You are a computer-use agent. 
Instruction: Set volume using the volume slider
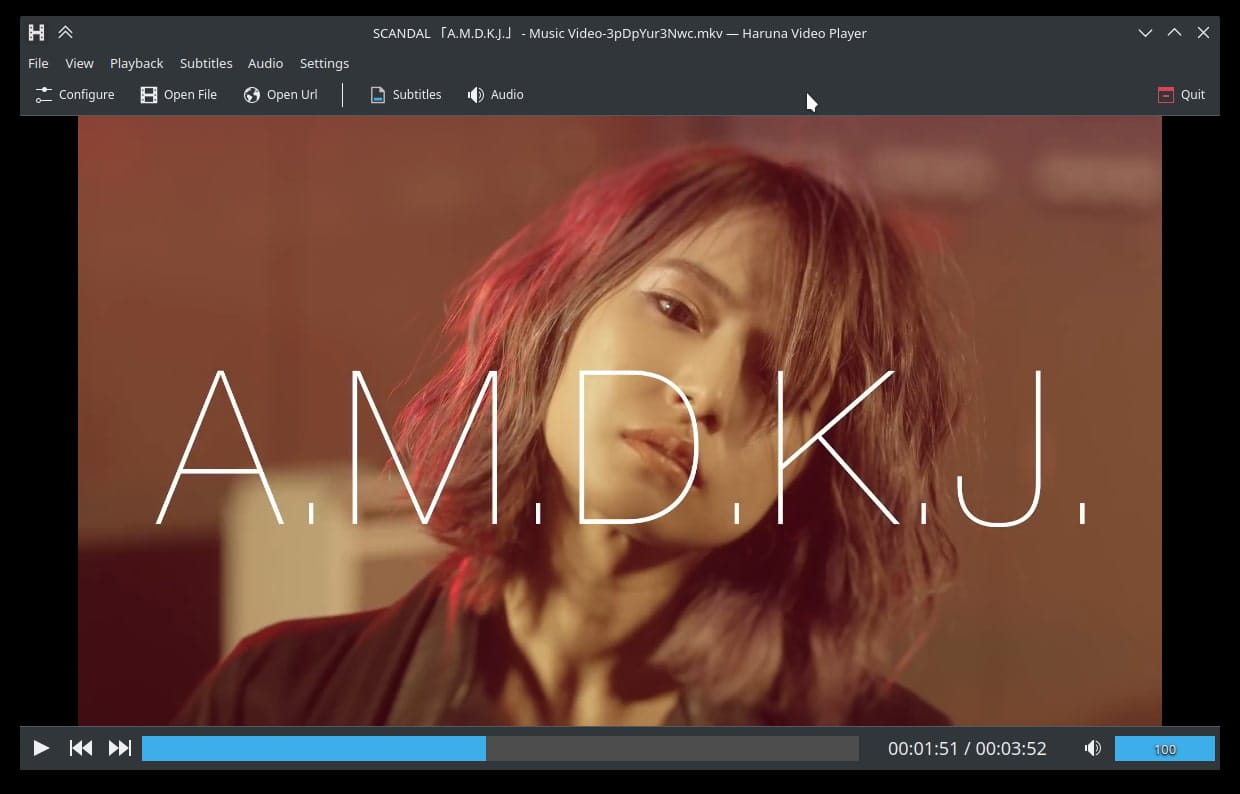click(1165, 748)
